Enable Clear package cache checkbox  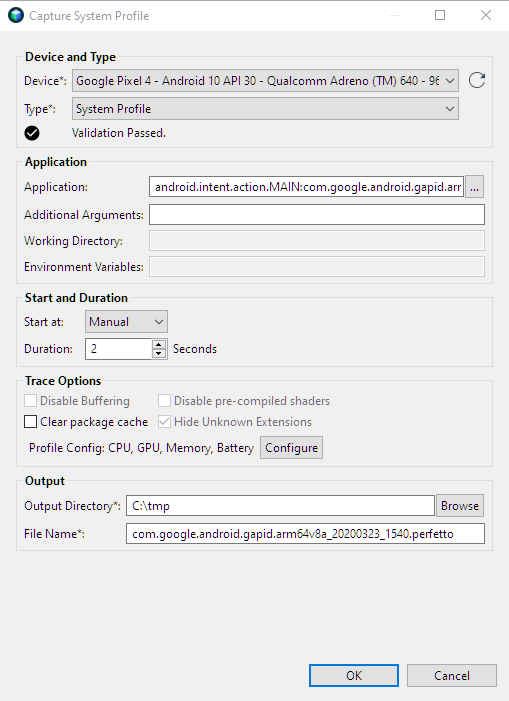pyautogui.click(x=30, y=422)
